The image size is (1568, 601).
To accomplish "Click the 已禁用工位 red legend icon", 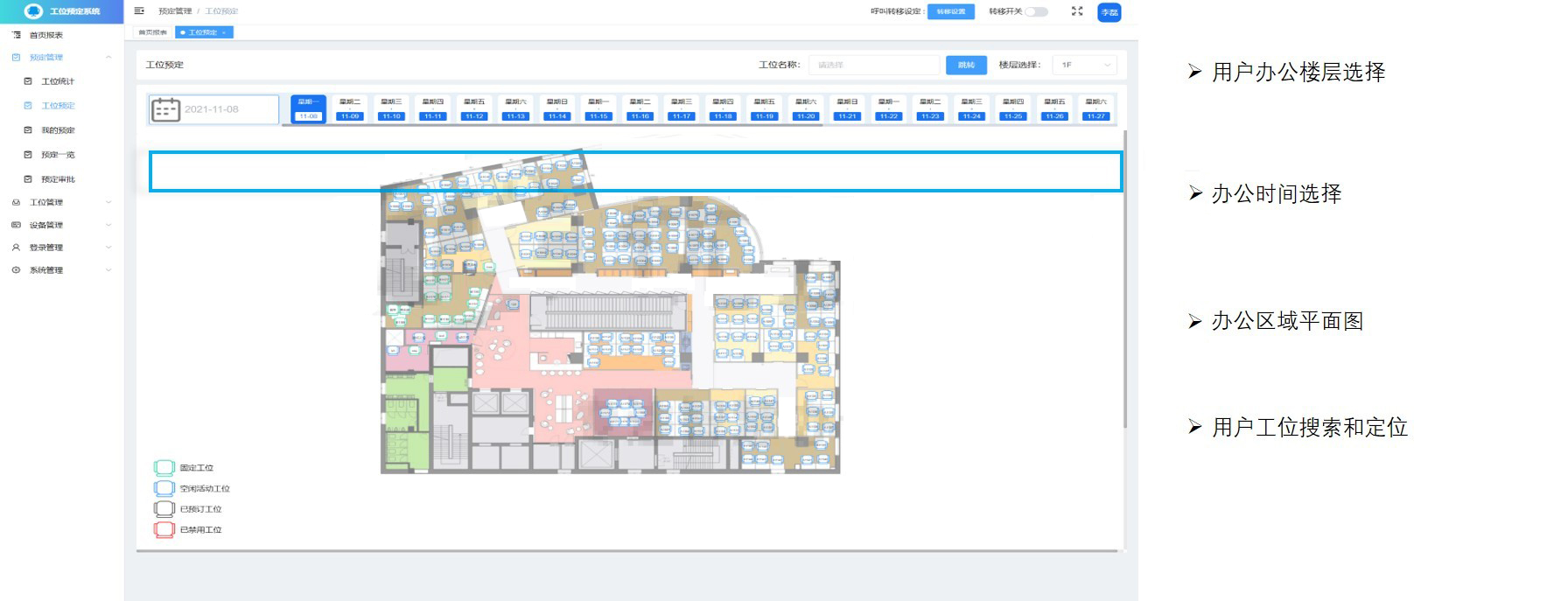I will pyautogui.click(x=164, y=529).
